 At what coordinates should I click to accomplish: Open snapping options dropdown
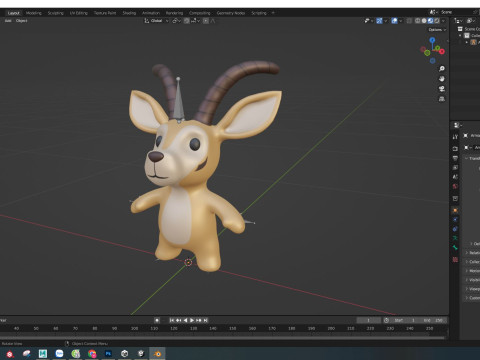point(195,21)
